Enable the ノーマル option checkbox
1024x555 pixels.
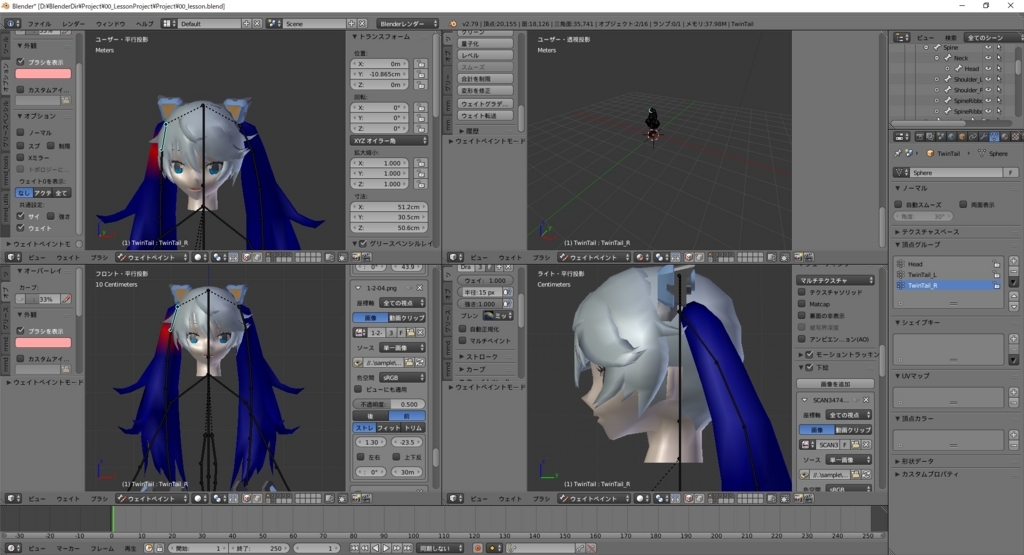click(x=21, y=132)
